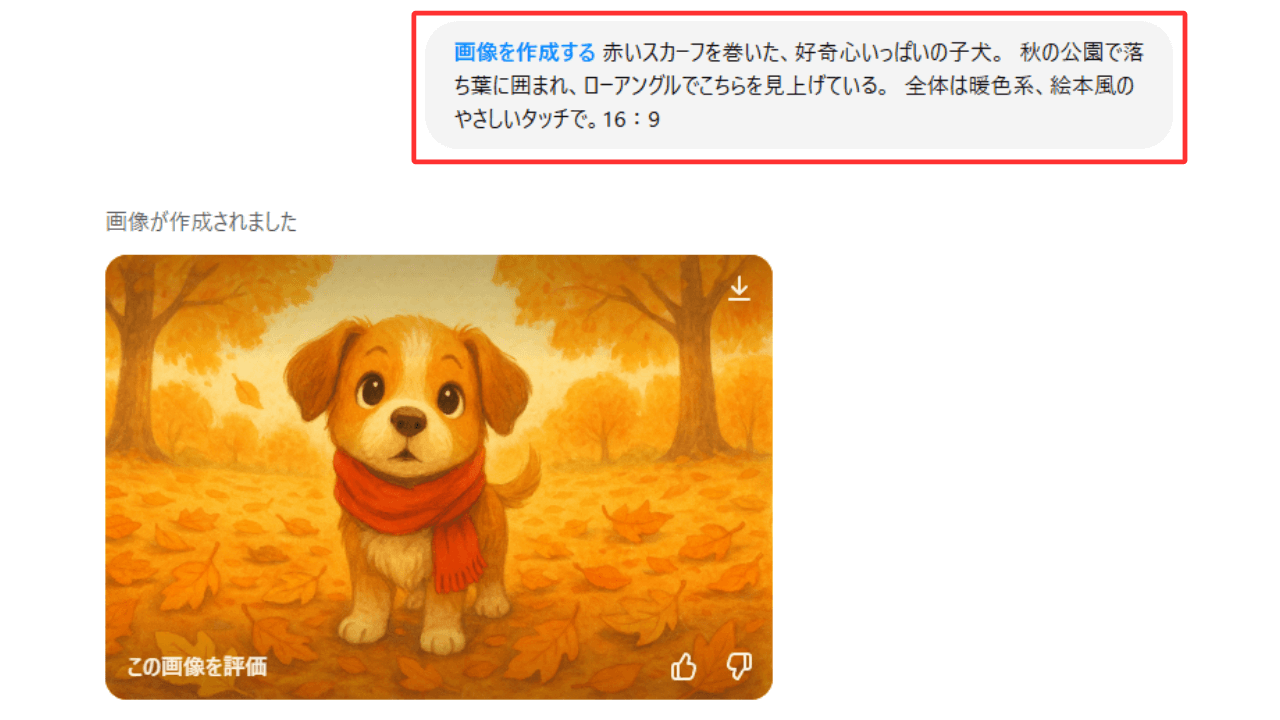Image resolution: width=1280 pixels, height=720 pixels.
Task: Click the white download arrow on the image
Action: tap(739, 288)
